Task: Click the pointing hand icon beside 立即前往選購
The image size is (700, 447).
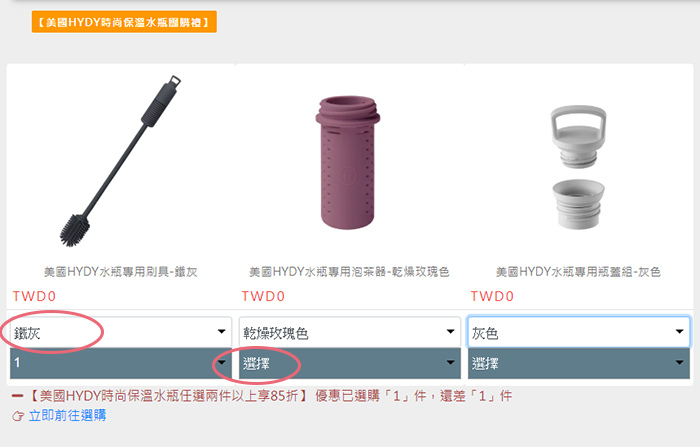Action: tap(18, 416)
